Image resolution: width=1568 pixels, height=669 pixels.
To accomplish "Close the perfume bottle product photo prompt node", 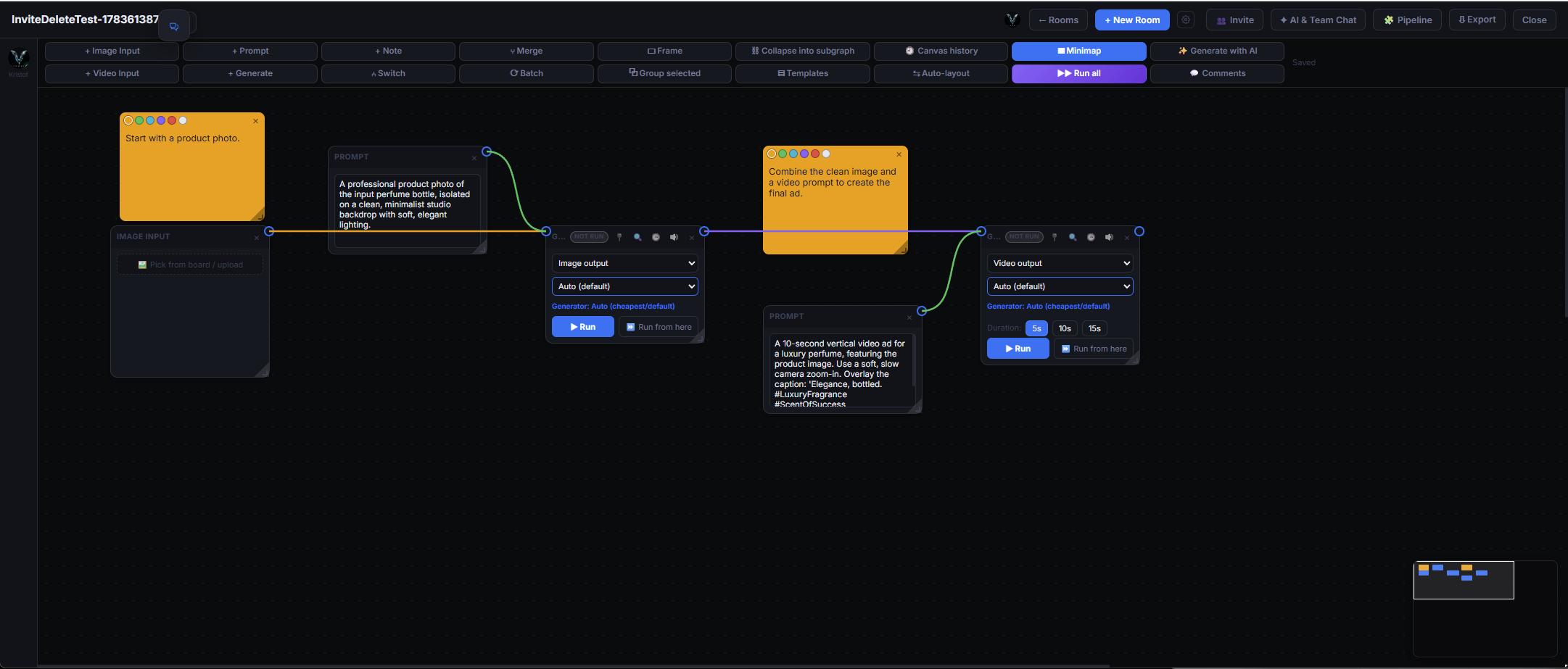I will click(x=474, y=158).
